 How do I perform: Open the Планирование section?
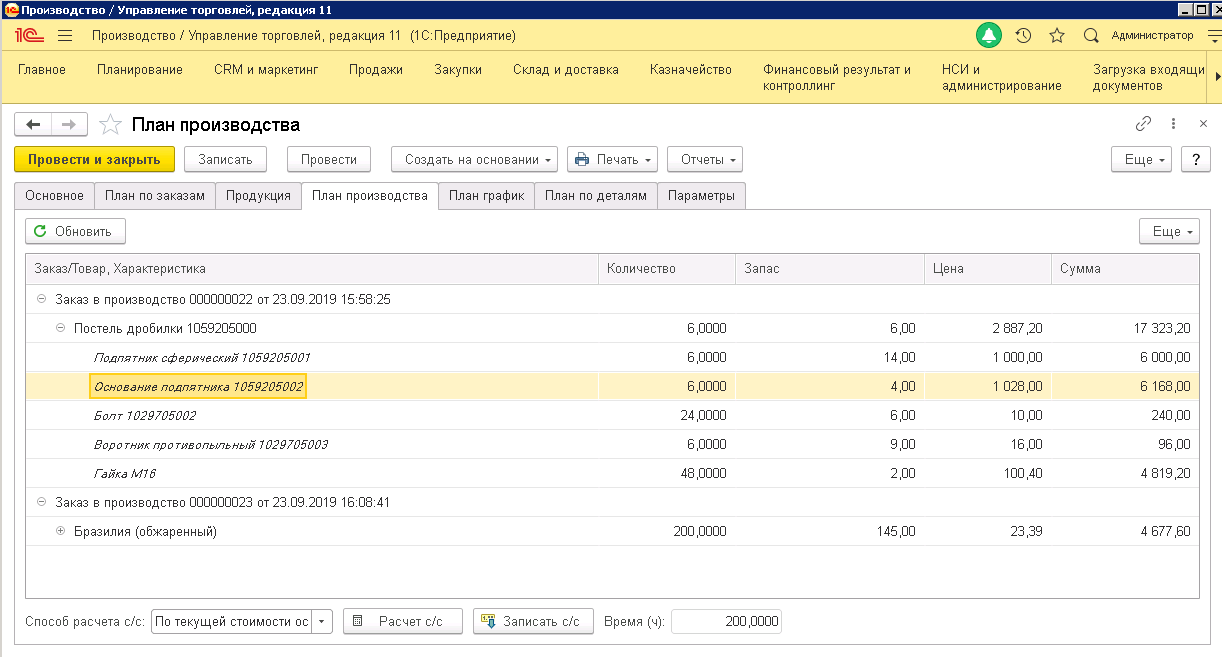tap(140, 70)
